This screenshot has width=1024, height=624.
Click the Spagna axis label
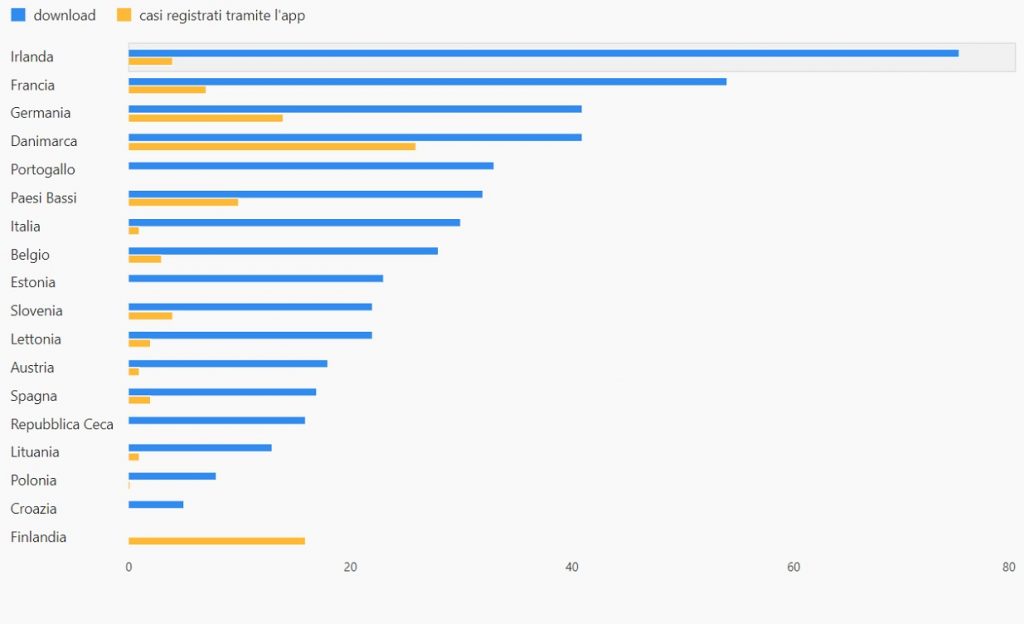(x=33, y=396)
